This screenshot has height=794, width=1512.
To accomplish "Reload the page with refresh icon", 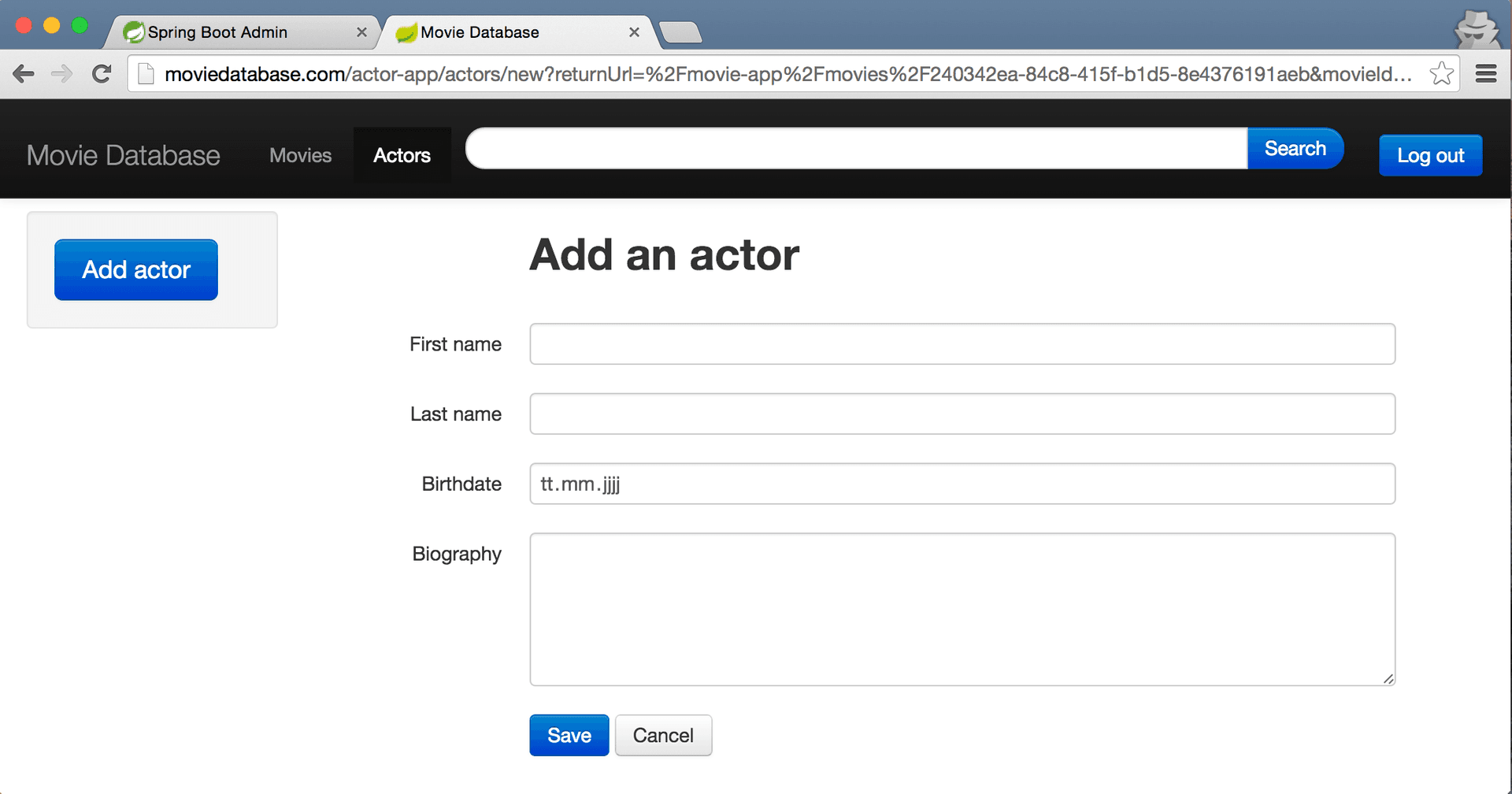I will click(x=102, y=74).
